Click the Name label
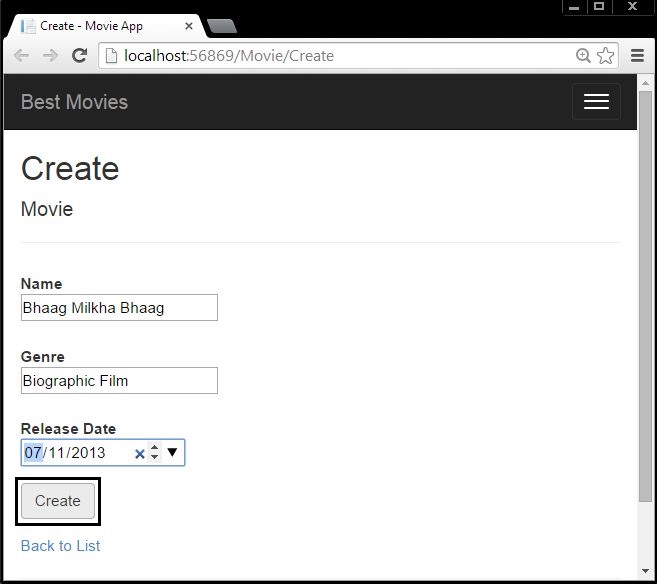This screenshot has width=657, height=584. coord(41,284)
